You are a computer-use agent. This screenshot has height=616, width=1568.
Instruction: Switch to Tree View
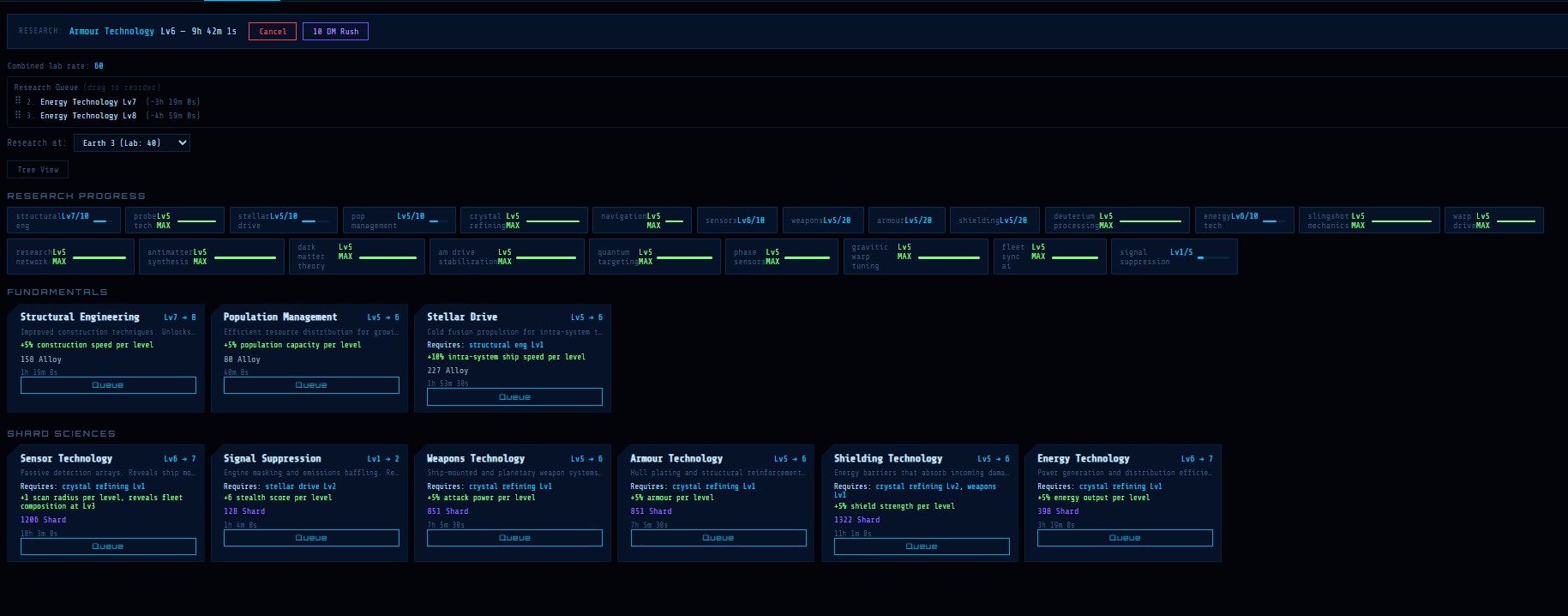(x=38, y=170)
